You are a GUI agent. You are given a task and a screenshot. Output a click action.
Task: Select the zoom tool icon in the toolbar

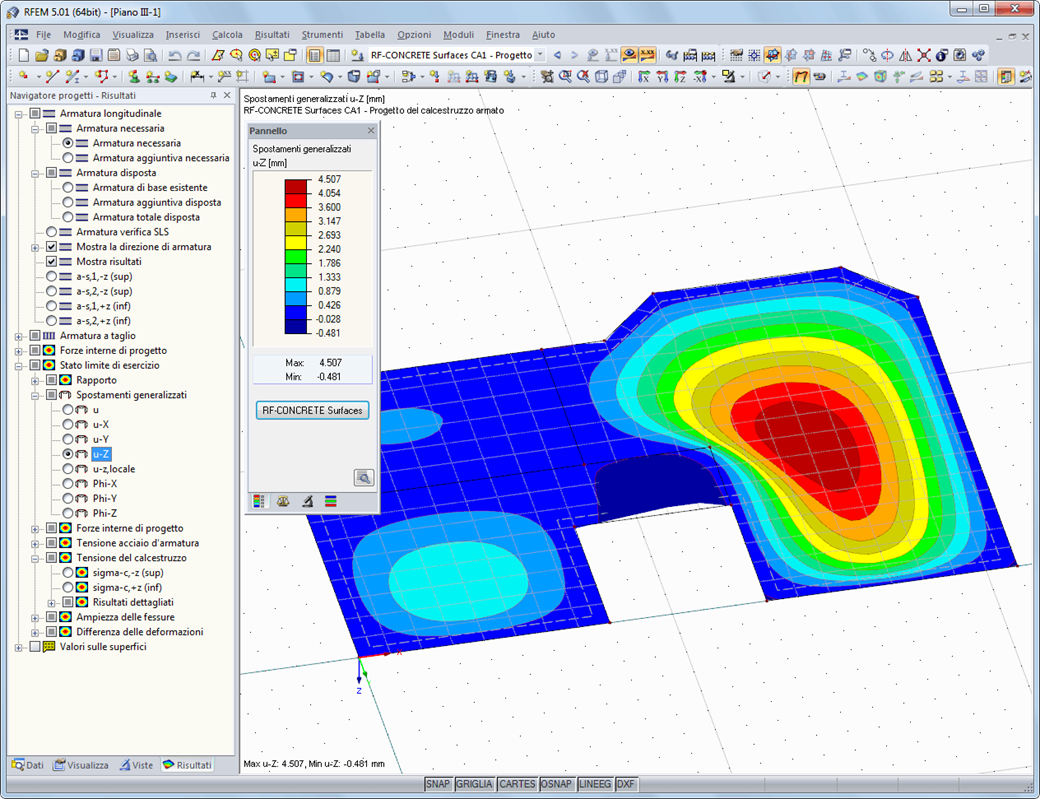(x=565, y=76)
